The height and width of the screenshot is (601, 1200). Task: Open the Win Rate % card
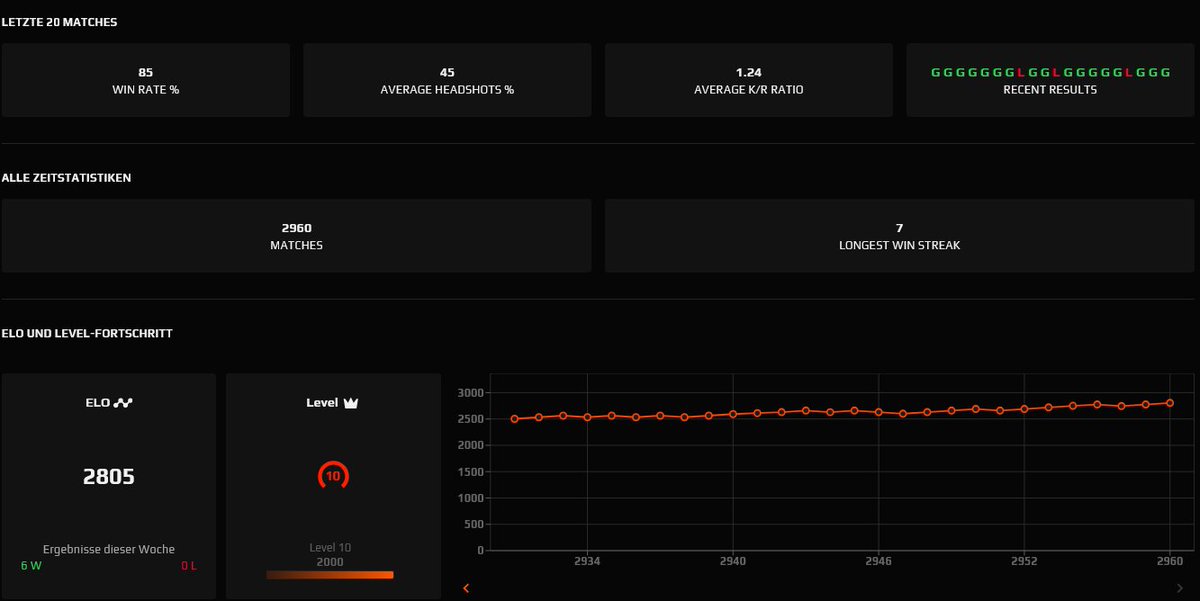point(146,80)
